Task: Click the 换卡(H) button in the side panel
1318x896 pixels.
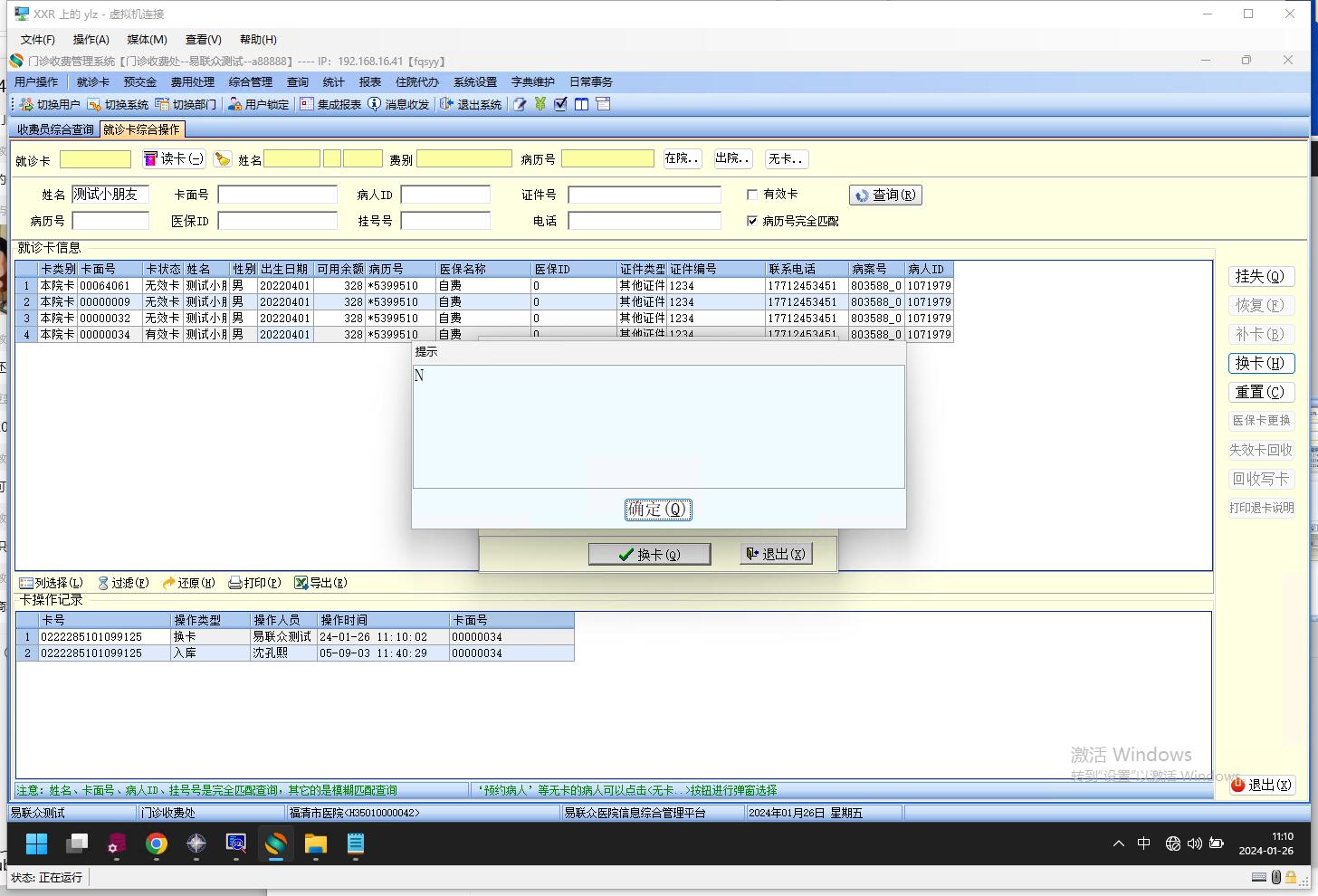Action: point(1261,363)
